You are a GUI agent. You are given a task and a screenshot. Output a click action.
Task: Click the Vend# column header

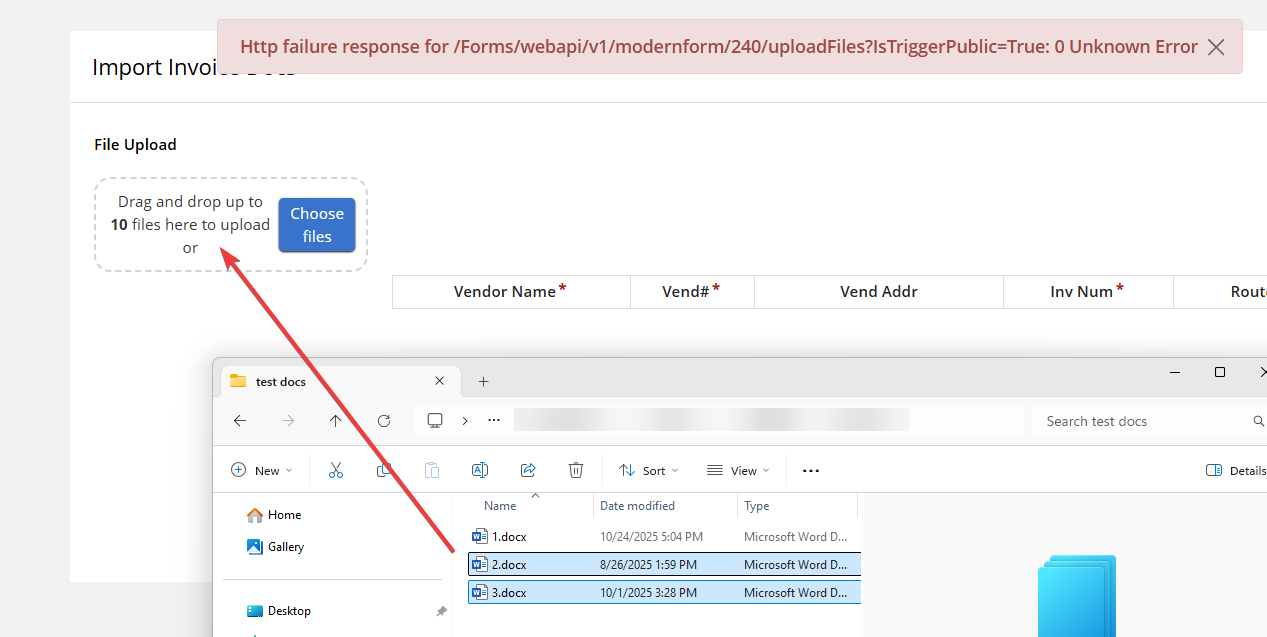692,292
